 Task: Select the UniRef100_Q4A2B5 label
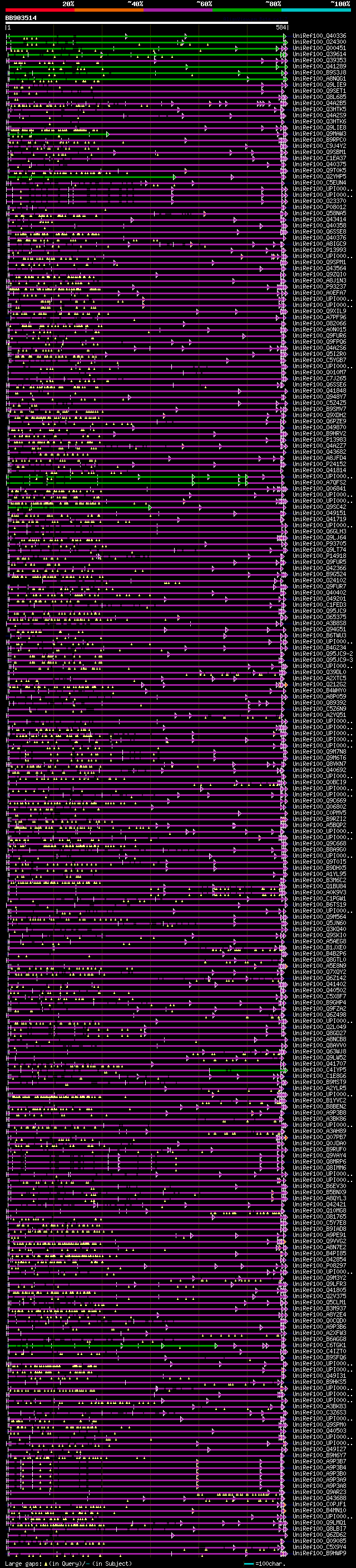pos(319,103)
